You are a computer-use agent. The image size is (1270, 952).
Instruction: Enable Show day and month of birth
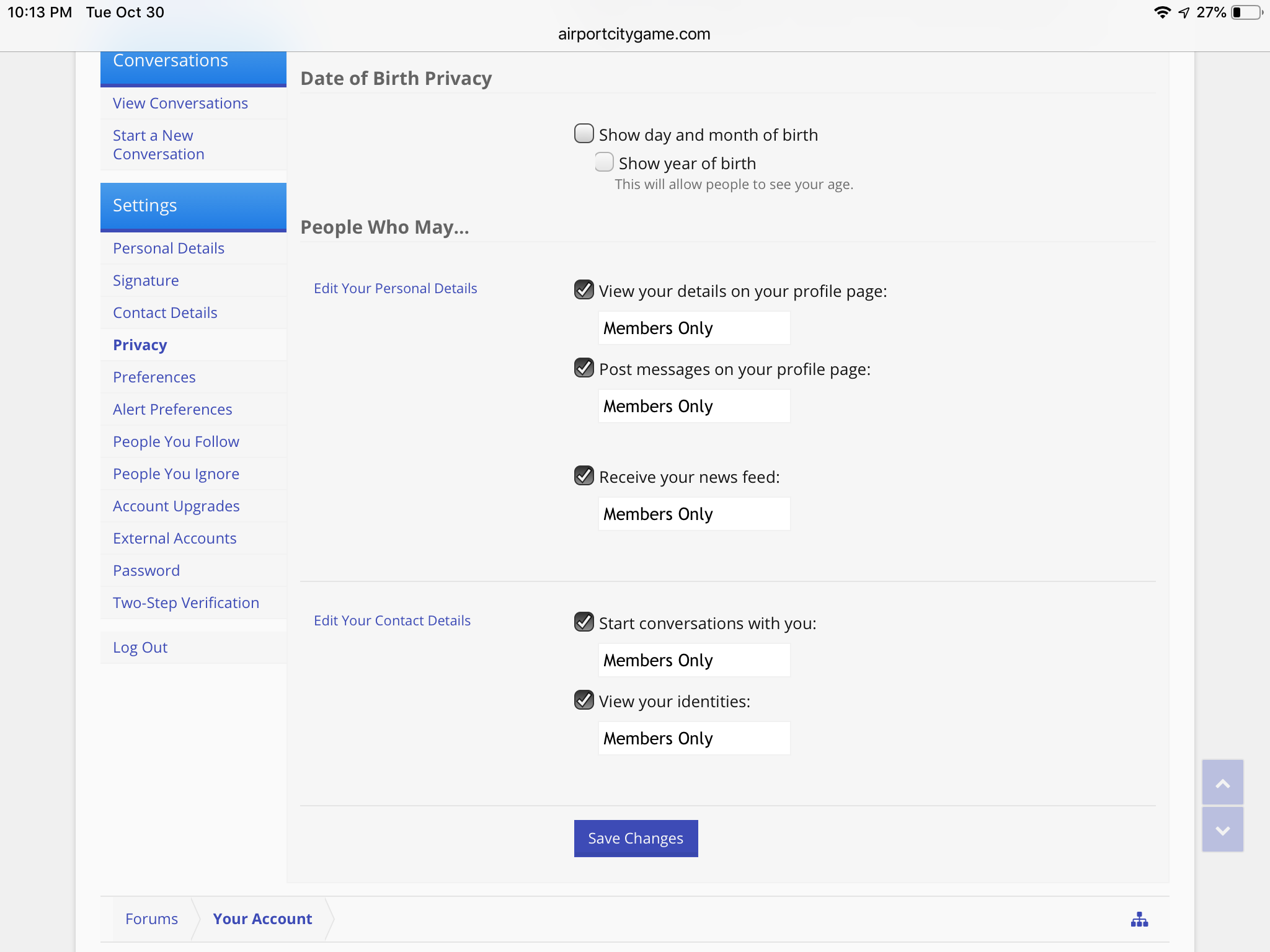coord(584,134)
